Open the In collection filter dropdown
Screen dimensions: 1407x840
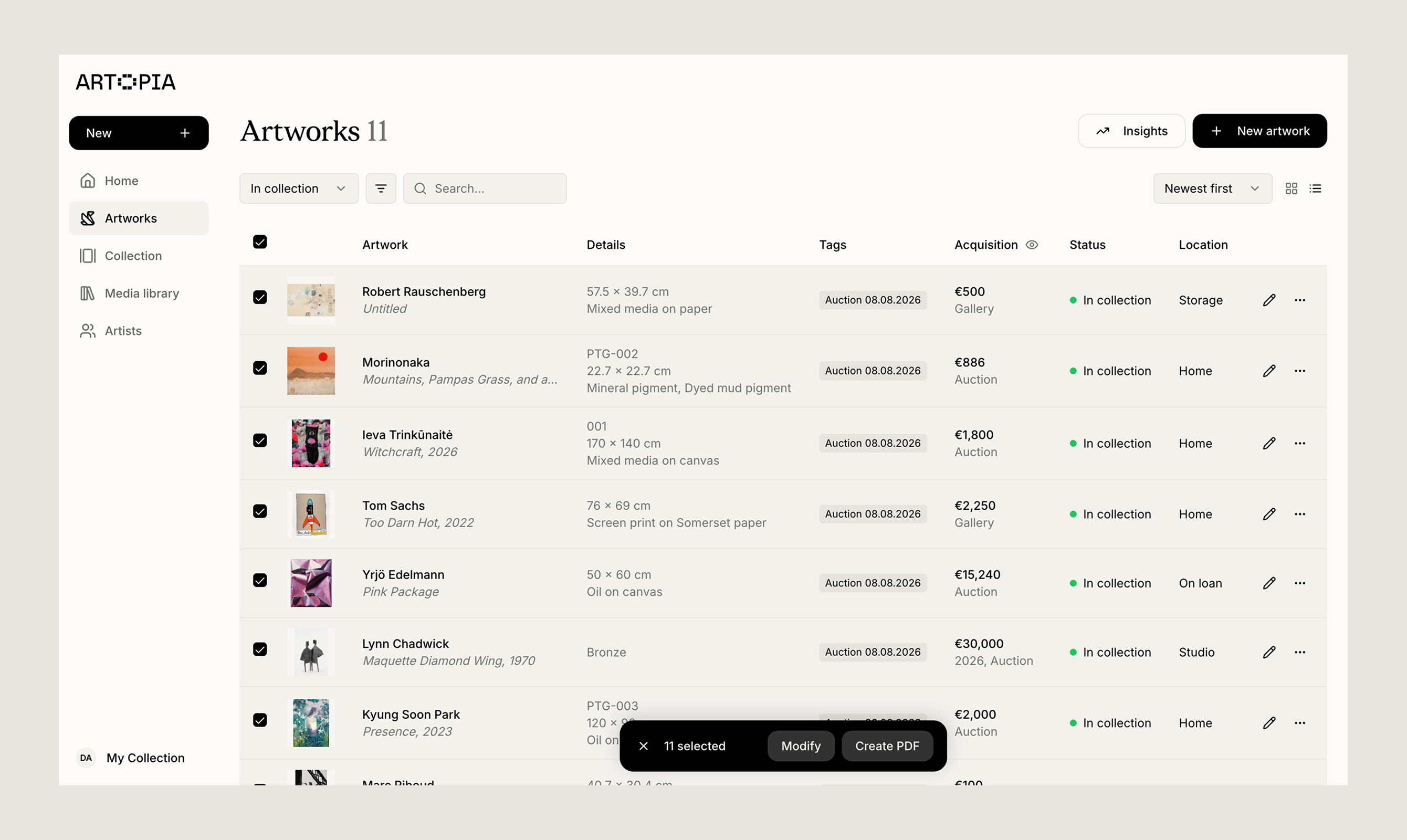point(299,188)
